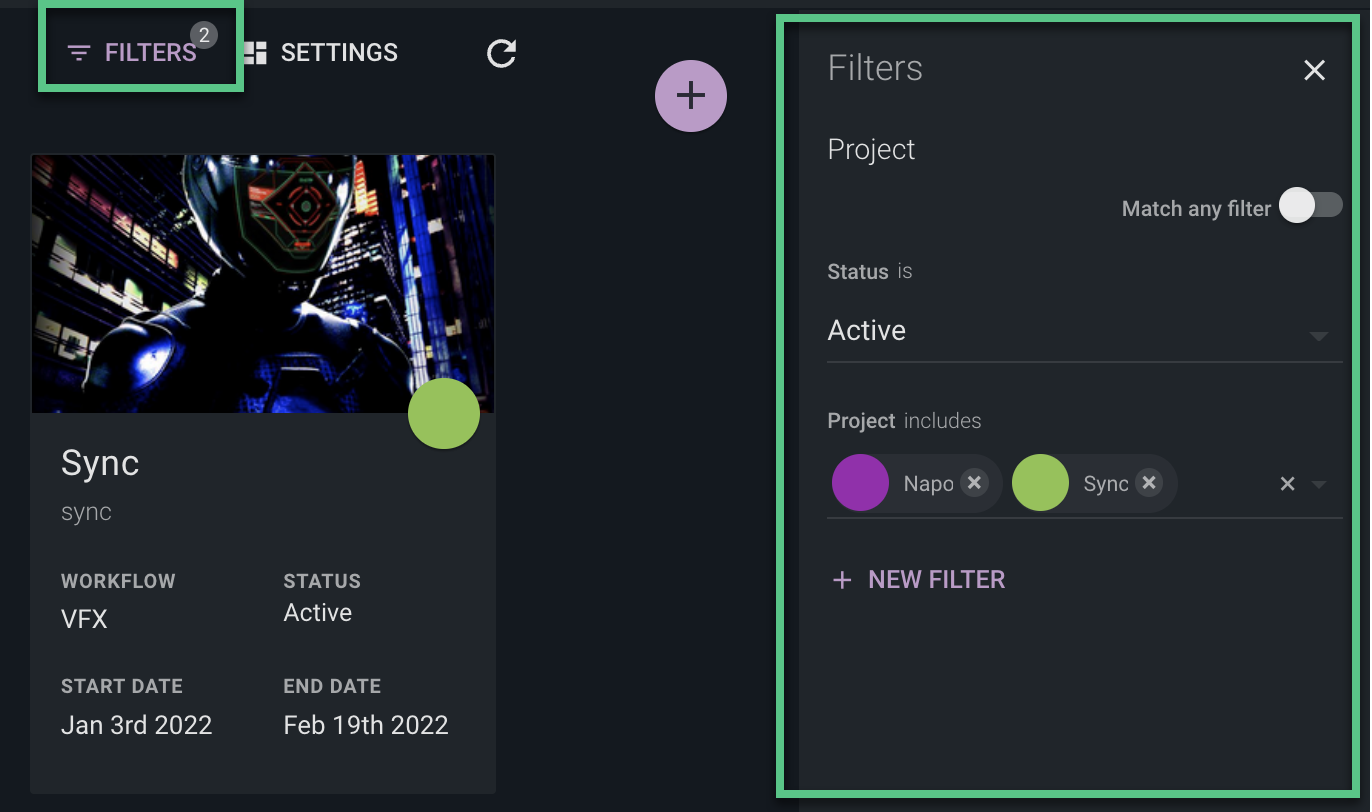Open the SETTINGS tab
This screenshot has width=1372, height=812.
tap(339, 52)
